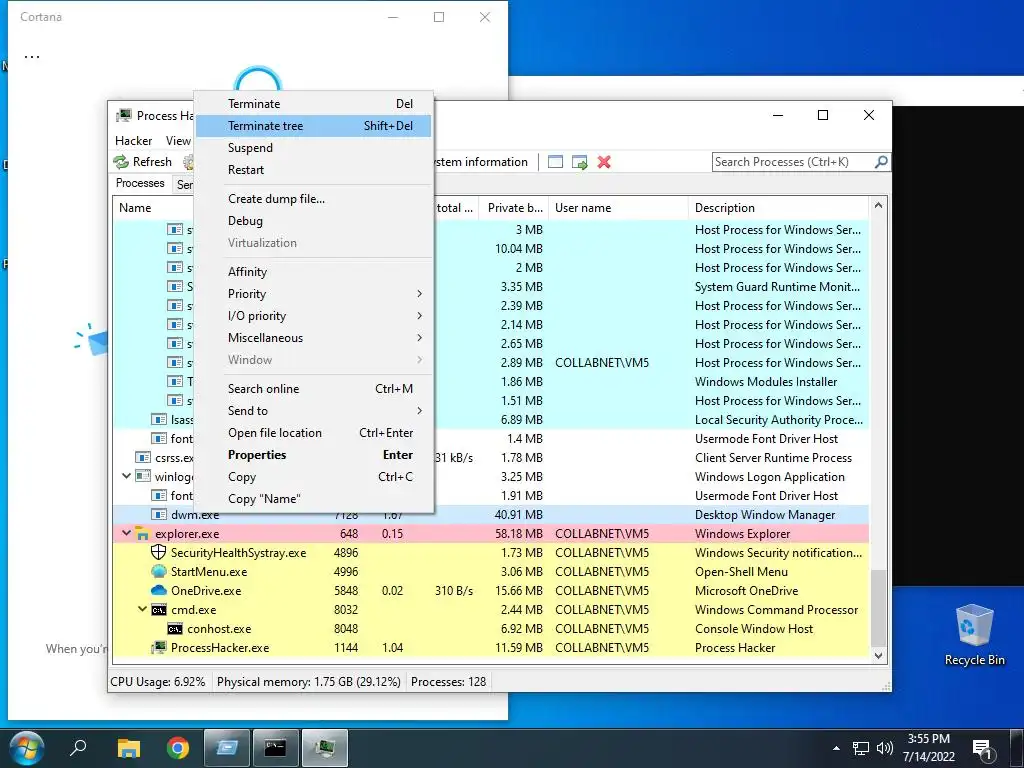The height and width of the screenshot is (768, 1024).
Task: Open the Cortana three-dots menu
Action: (31, 57)
